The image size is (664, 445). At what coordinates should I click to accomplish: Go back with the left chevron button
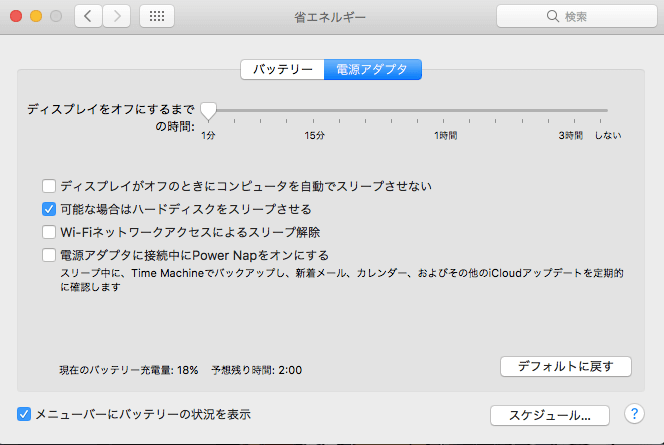88,16
